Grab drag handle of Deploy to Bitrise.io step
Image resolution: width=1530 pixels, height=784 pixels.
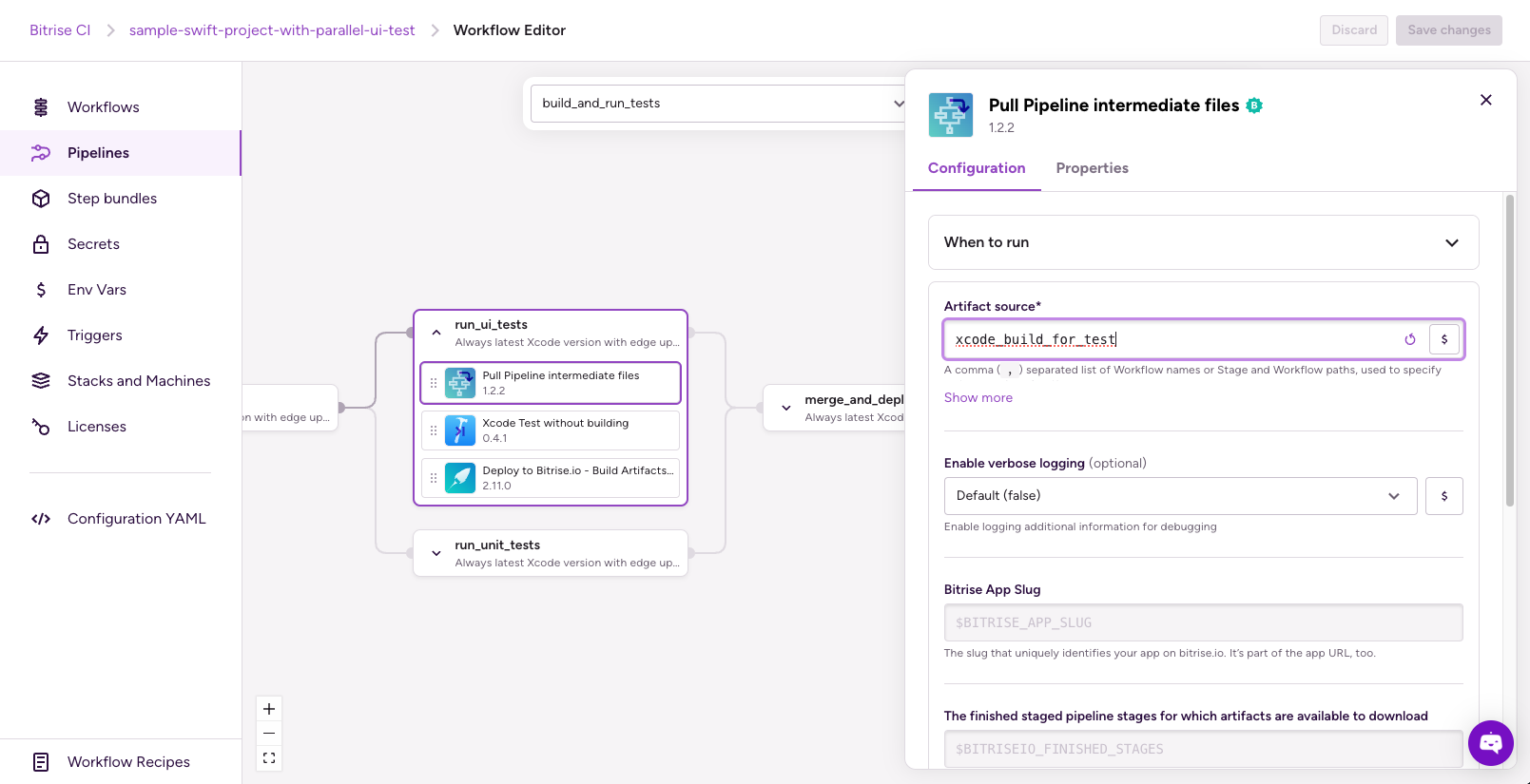[434, 478]
